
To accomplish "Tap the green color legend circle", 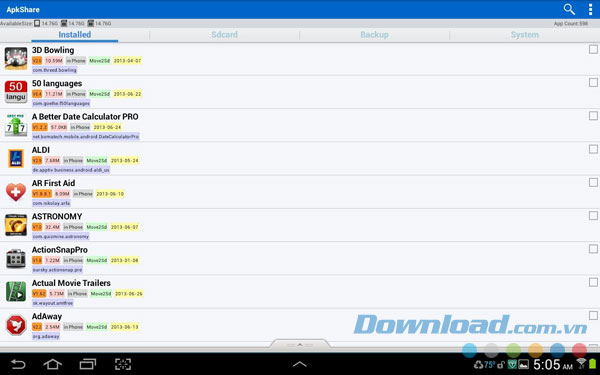I will point(514,350).
